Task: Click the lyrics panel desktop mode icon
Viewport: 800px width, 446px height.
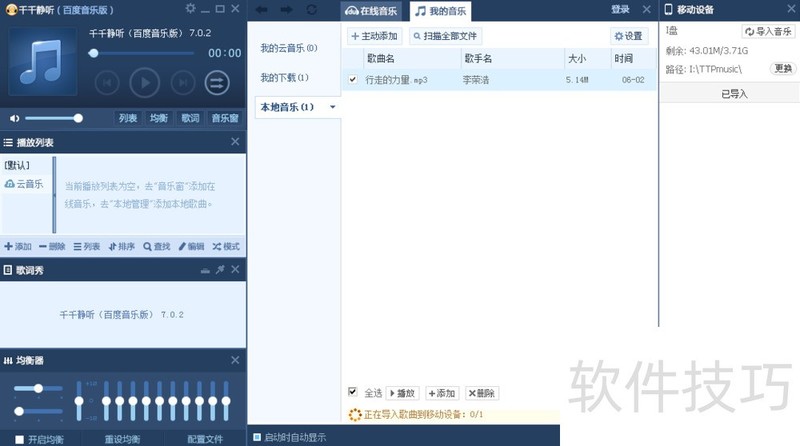Action: pyautogui.click(x=205, y=270)
